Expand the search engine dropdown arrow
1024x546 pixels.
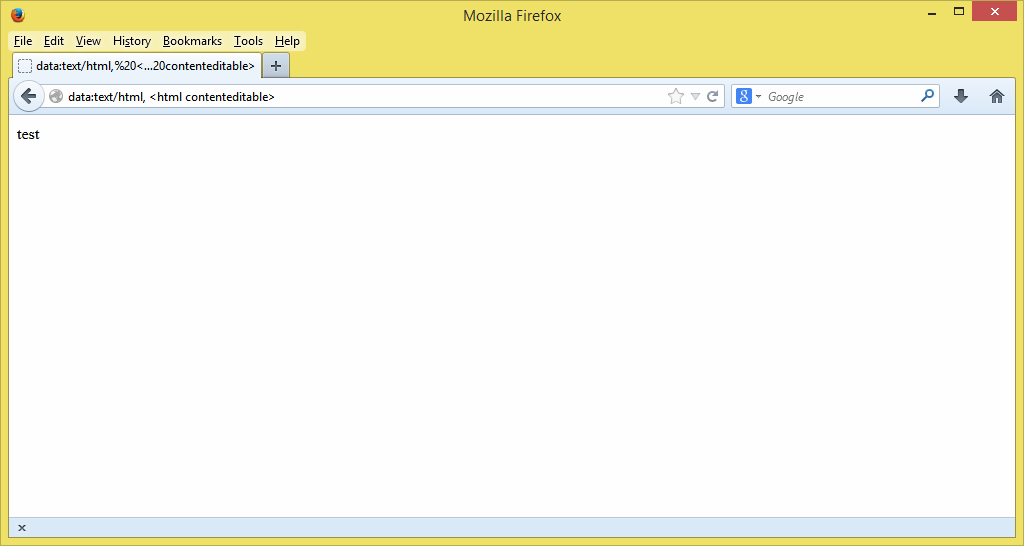click(x=758, y=97)
